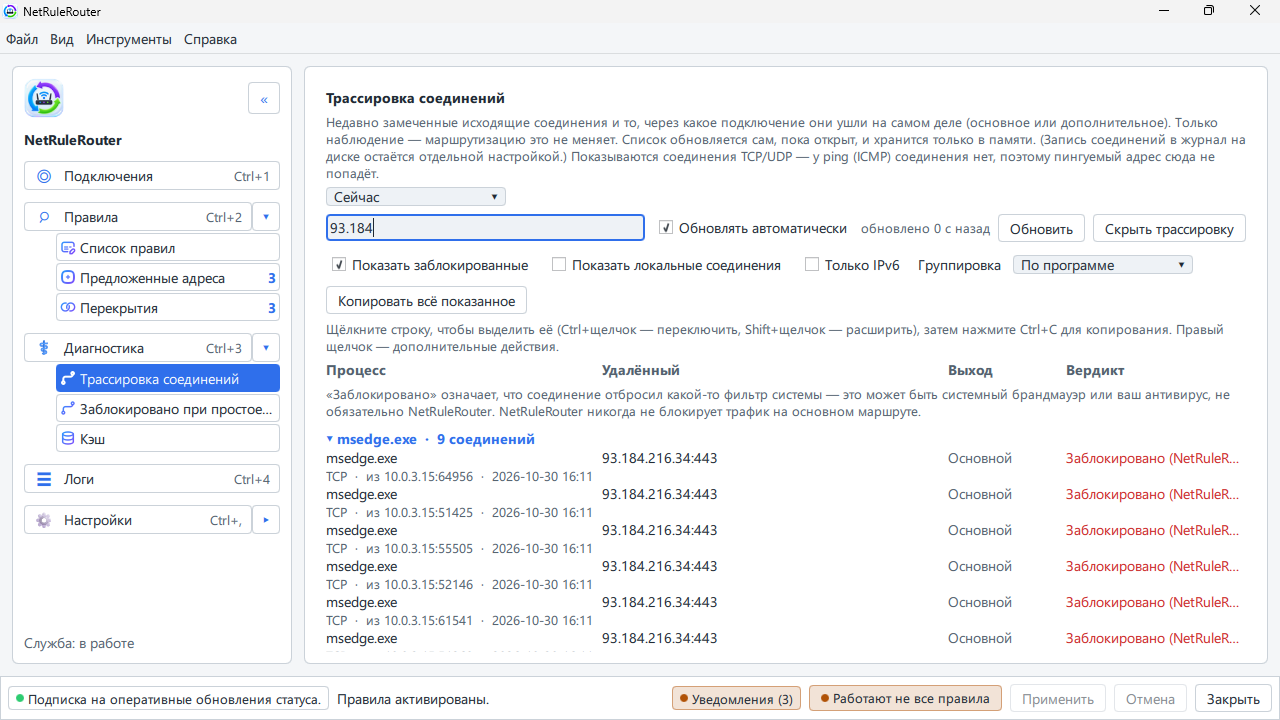Open Список правил item icon
The width and height of the screenshot is (1280, 720).
pos(68,248)
